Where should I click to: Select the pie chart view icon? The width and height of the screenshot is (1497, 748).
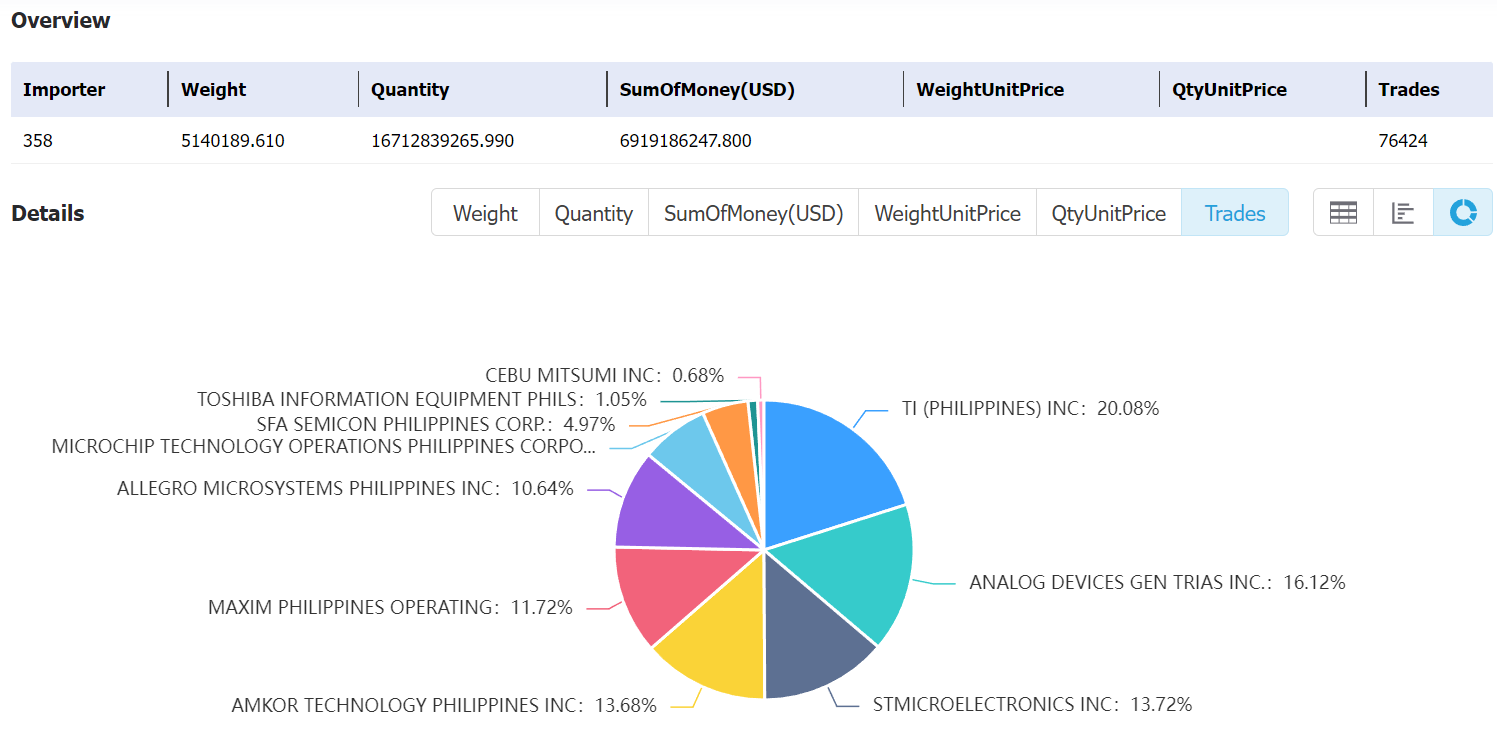pyautogui.click(x=1463, y=213)
